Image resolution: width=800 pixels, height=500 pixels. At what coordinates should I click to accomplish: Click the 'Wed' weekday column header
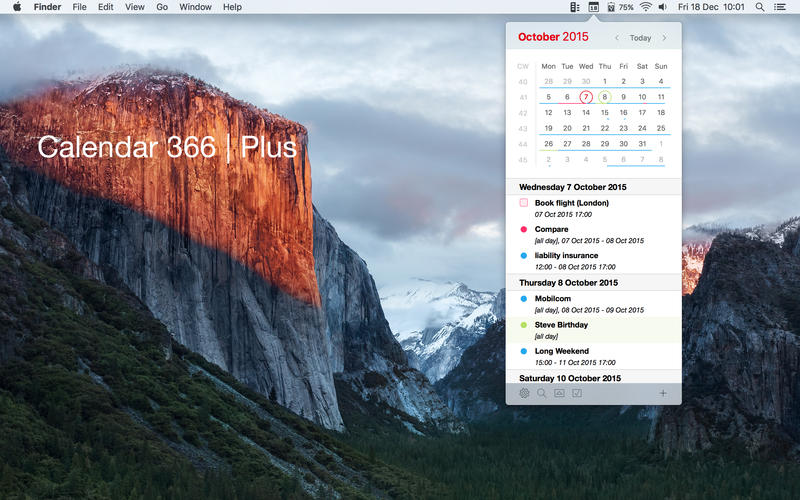[x=586, y=66]
